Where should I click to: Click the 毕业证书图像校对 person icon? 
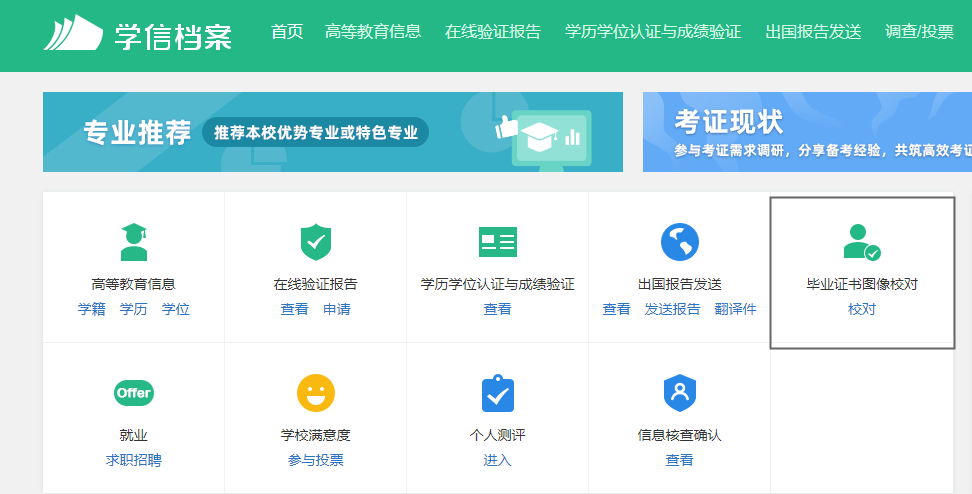(861, 242)
